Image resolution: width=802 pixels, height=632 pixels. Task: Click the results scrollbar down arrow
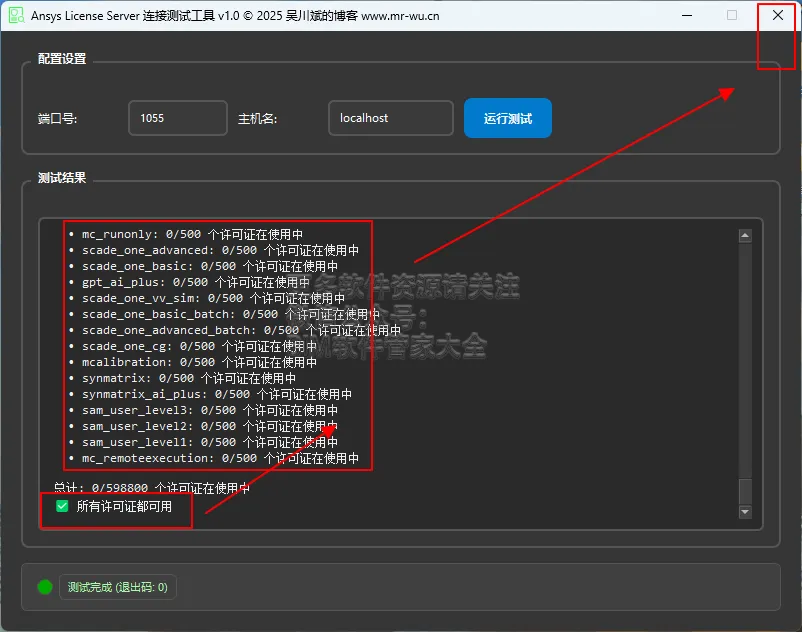[745, 512]
